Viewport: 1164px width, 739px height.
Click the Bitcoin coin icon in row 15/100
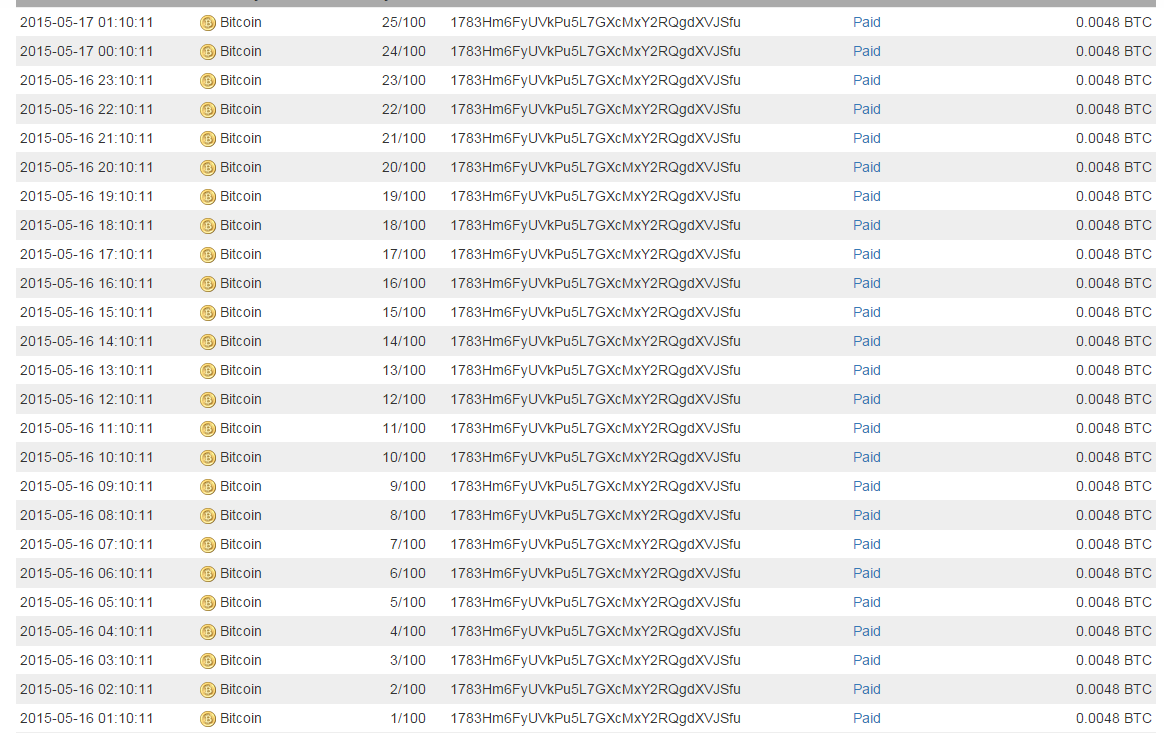208,313
